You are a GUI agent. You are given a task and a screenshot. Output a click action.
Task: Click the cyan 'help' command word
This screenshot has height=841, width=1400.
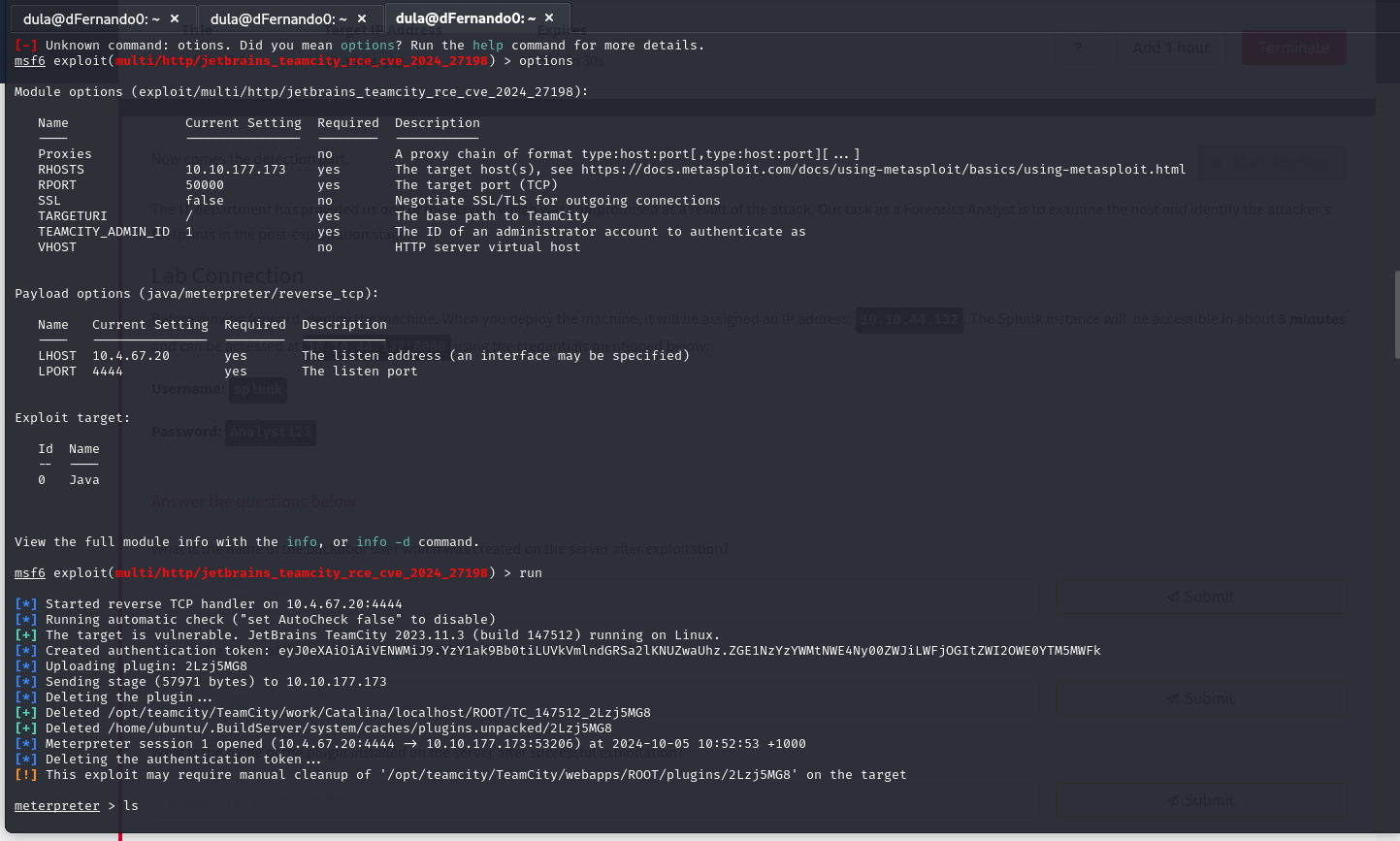point(488,46)
